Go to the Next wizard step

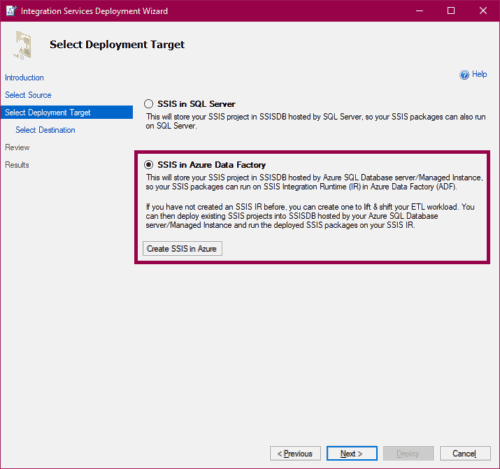click(352, 453)
